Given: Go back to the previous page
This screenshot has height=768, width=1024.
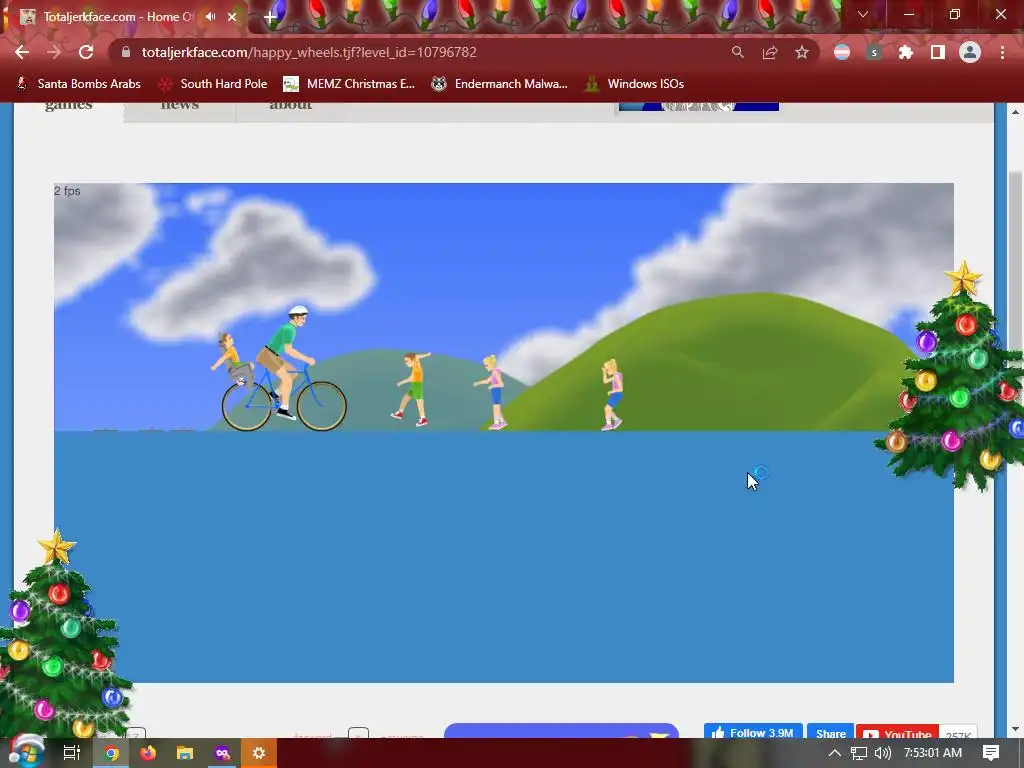Looking at the screenshot, I should pyautogui.click(x=22, y=52).
